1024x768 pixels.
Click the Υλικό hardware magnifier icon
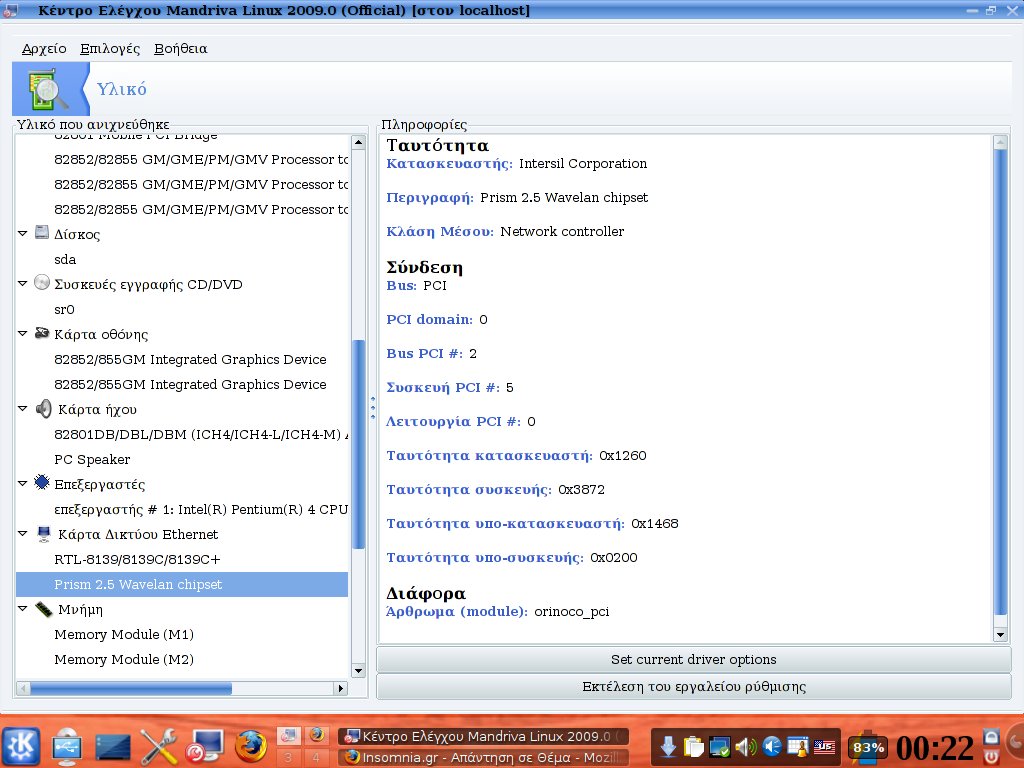pos(48,89)
